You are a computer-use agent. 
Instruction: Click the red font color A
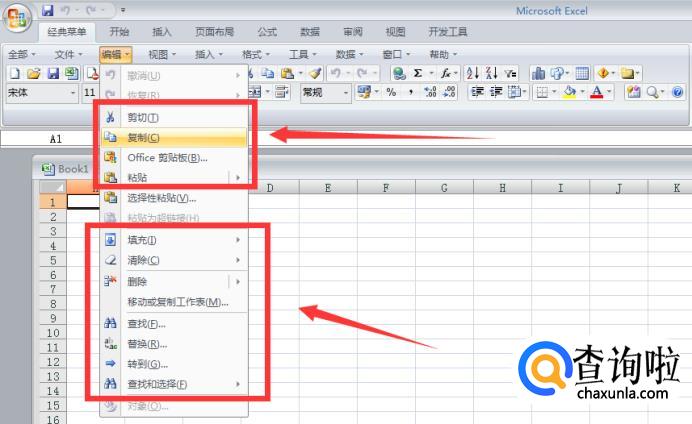(597, 92)
